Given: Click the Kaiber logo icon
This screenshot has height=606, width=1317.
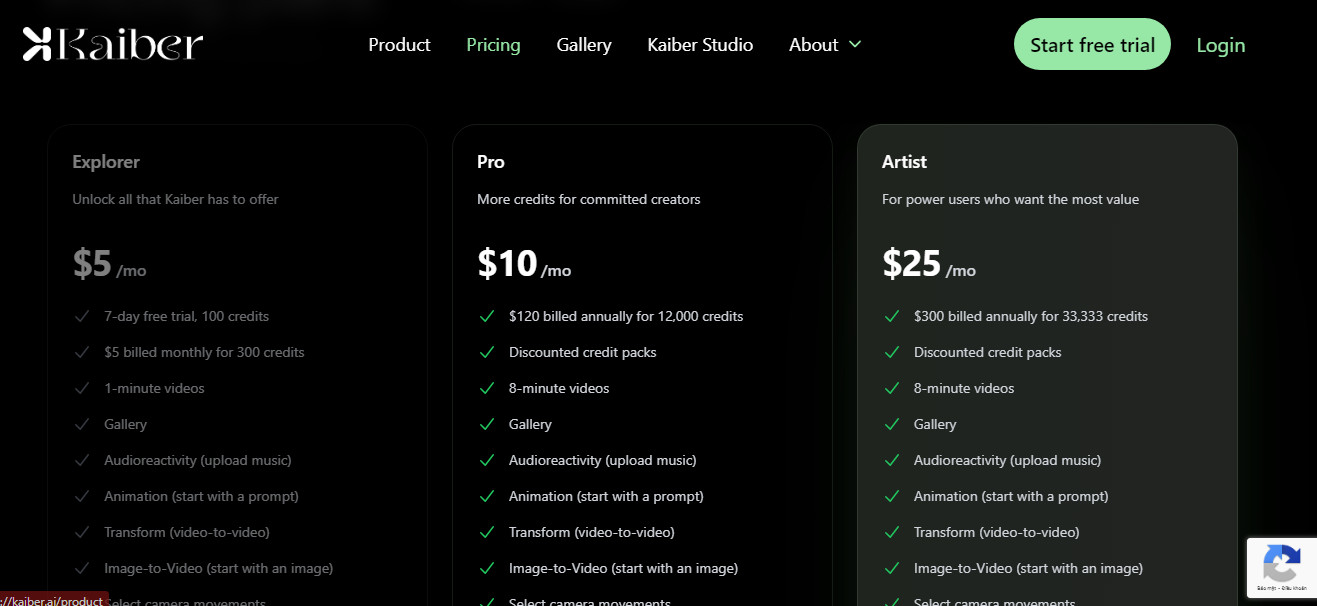Looking at the screenshot, I should [x=37, y=44].
